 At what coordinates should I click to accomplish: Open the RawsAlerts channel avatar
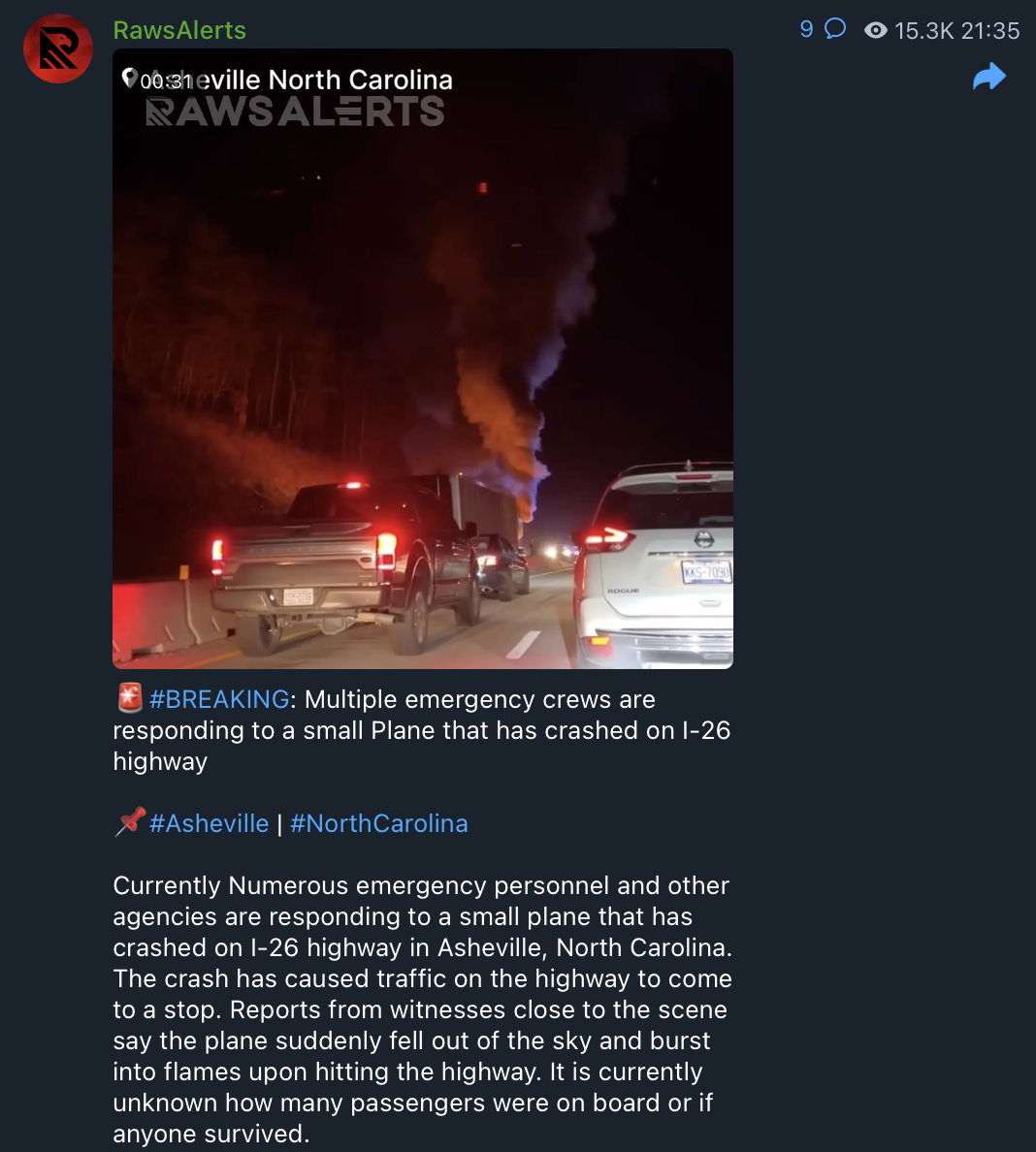pos(58,48)
